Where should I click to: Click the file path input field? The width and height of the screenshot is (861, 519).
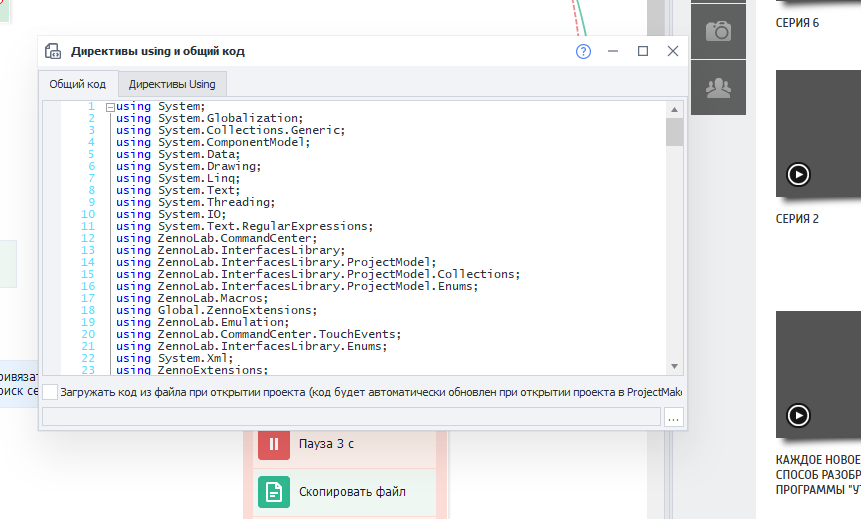click(351, 417)
